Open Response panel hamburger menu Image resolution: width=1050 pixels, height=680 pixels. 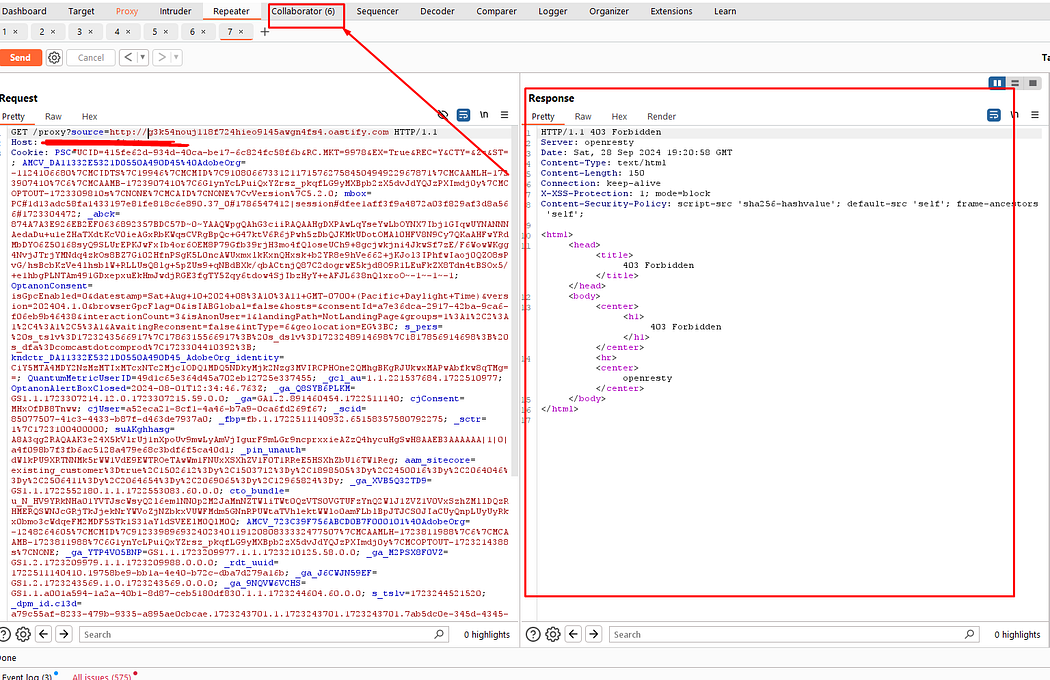click(x=1035, y=115)
